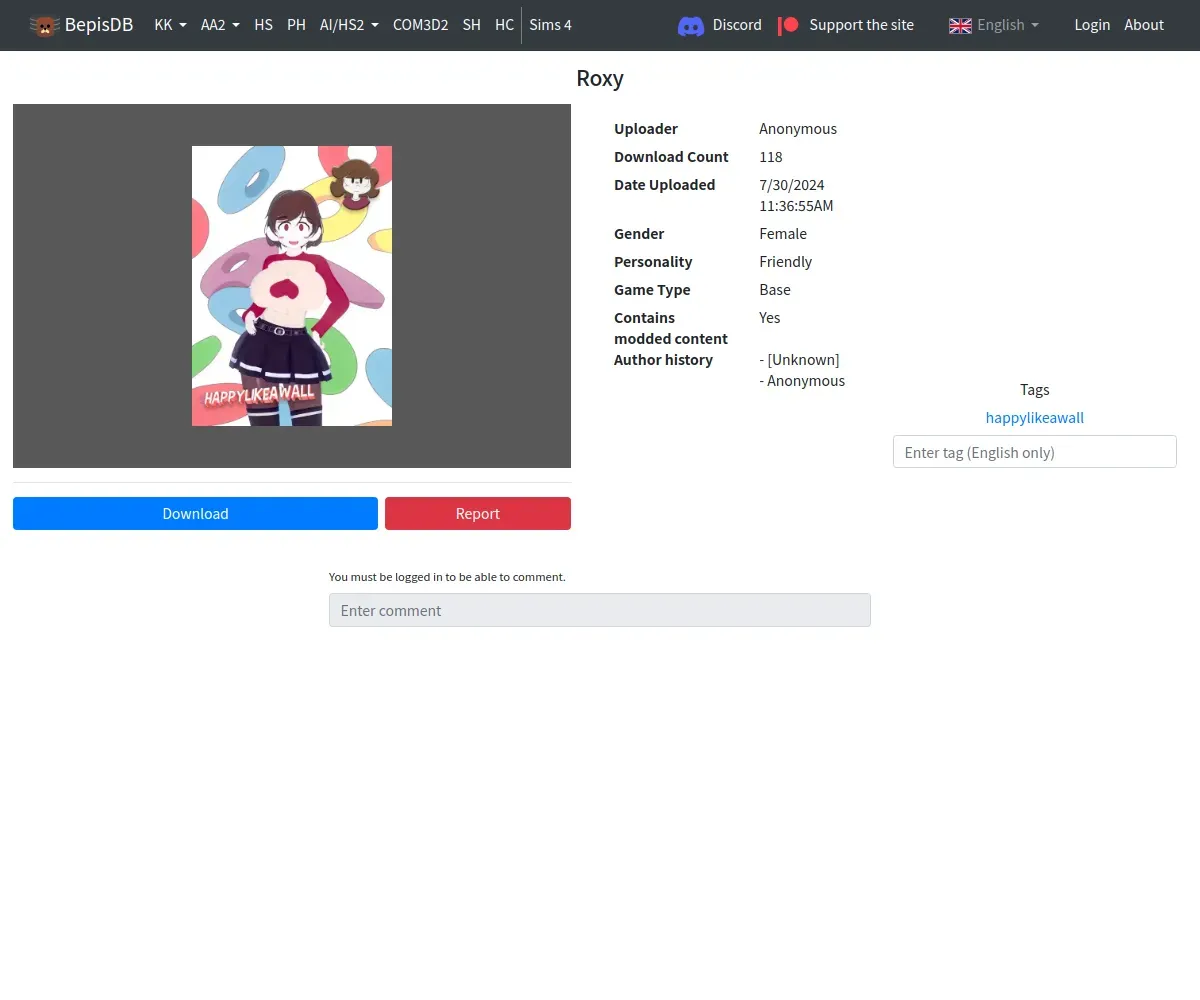Click the Contains modded content label
The image size is (1200, 1000).
tap(671, 328)
